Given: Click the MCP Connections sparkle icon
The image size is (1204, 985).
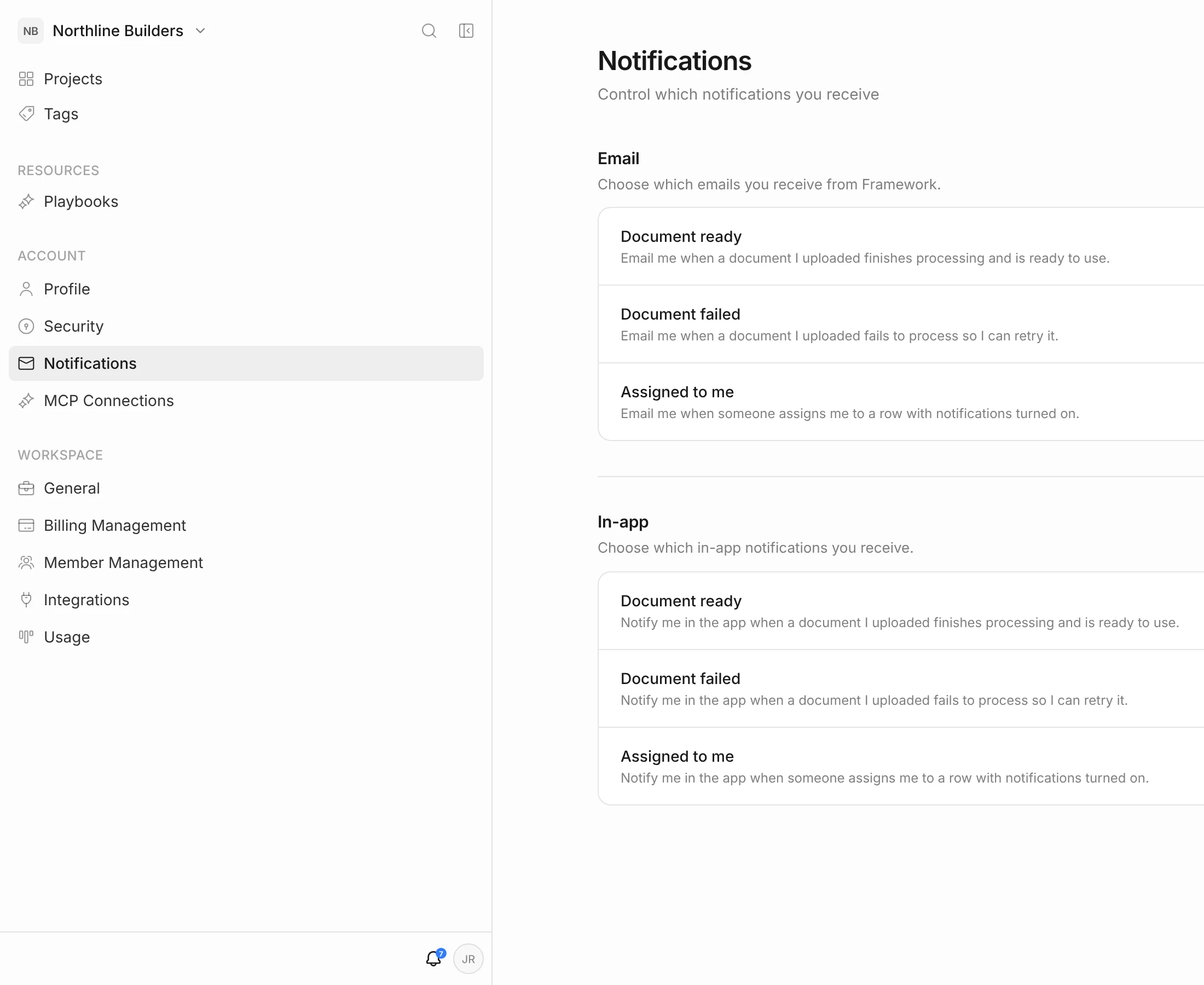Looking at the screenshot, I should click(26, 401).
